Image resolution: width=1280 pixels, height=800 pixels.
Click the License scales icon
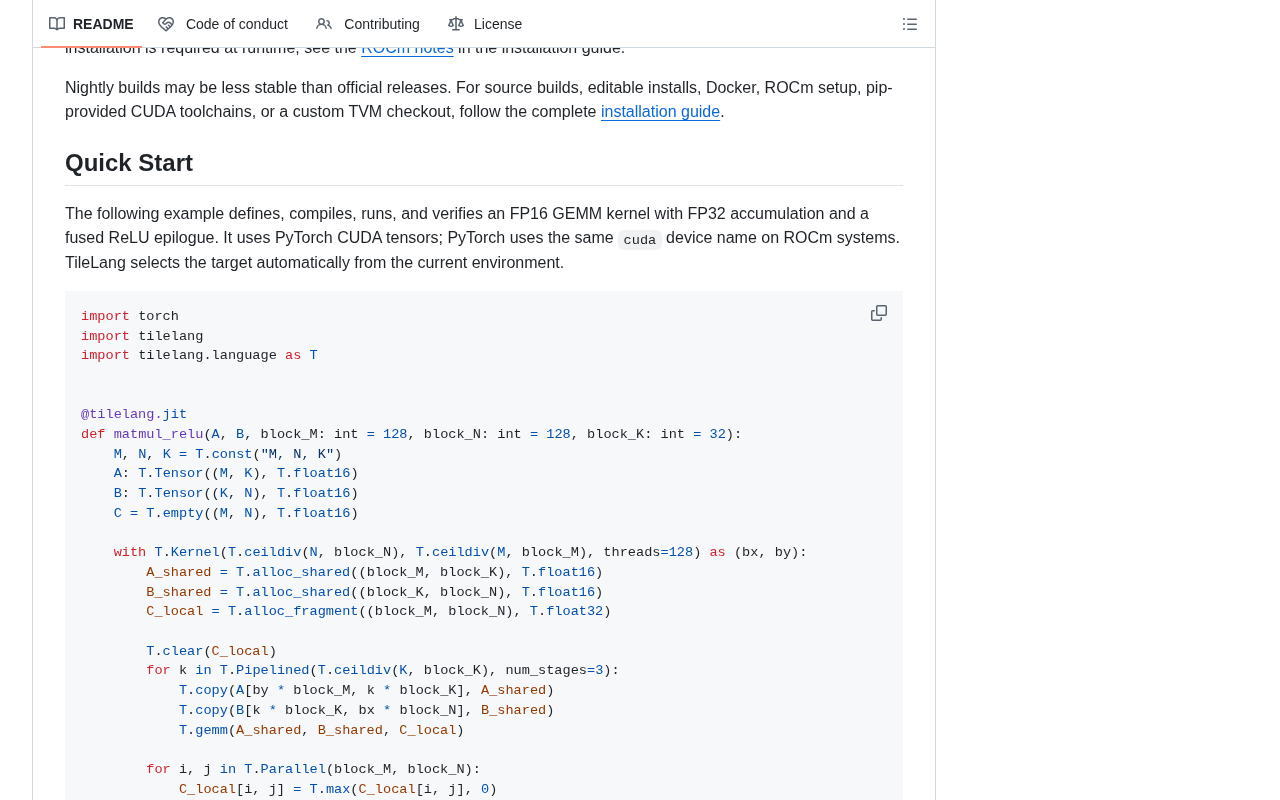click(x=456, y=24)
